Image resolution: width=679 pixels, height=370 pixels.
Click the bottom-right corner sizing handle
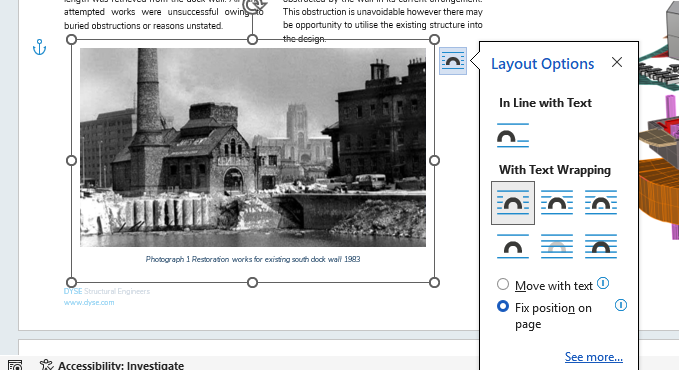(x=434, y=283)
